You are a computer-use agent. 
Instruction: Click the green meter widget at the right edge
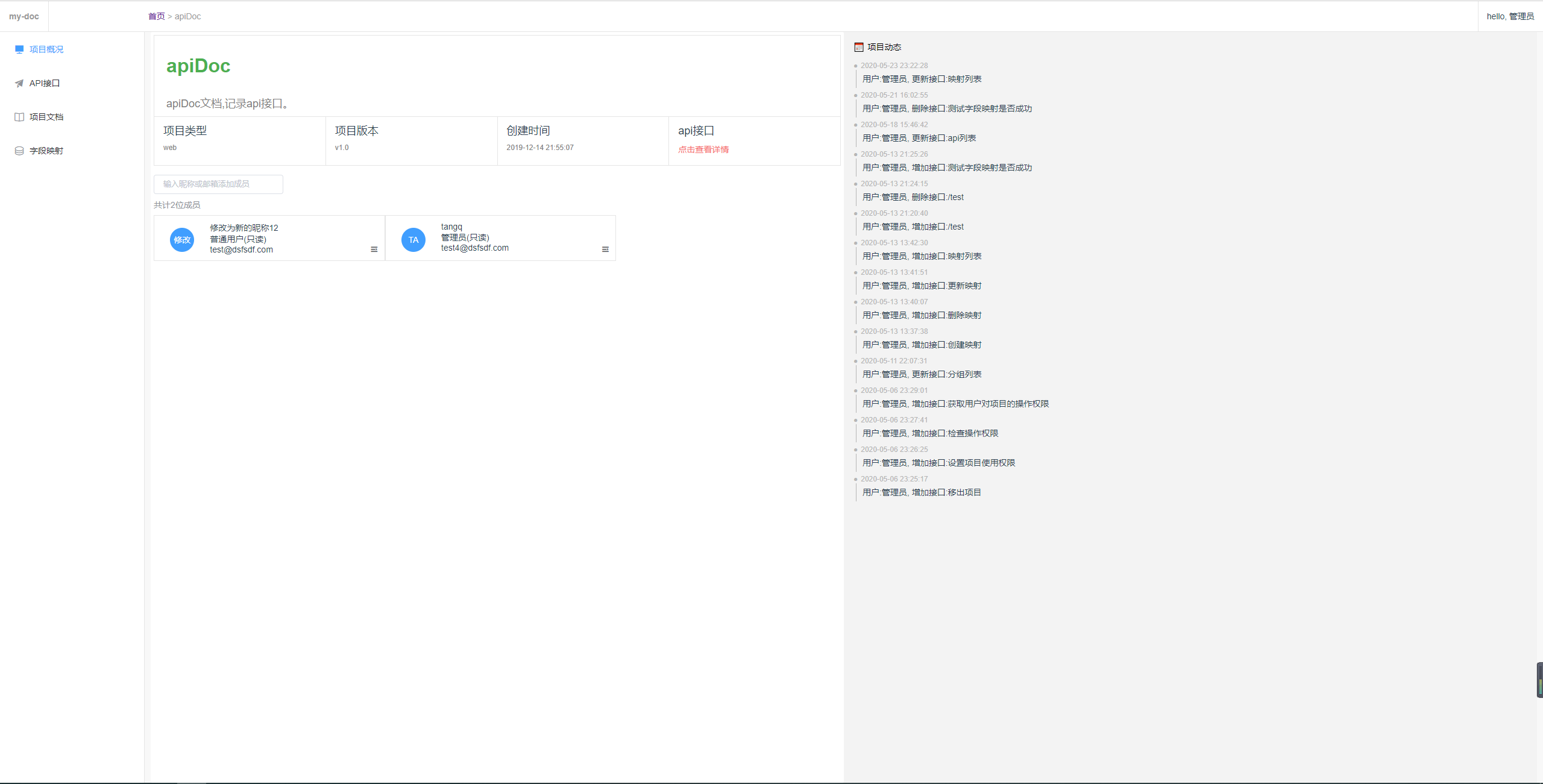[x=1540, y=680]
